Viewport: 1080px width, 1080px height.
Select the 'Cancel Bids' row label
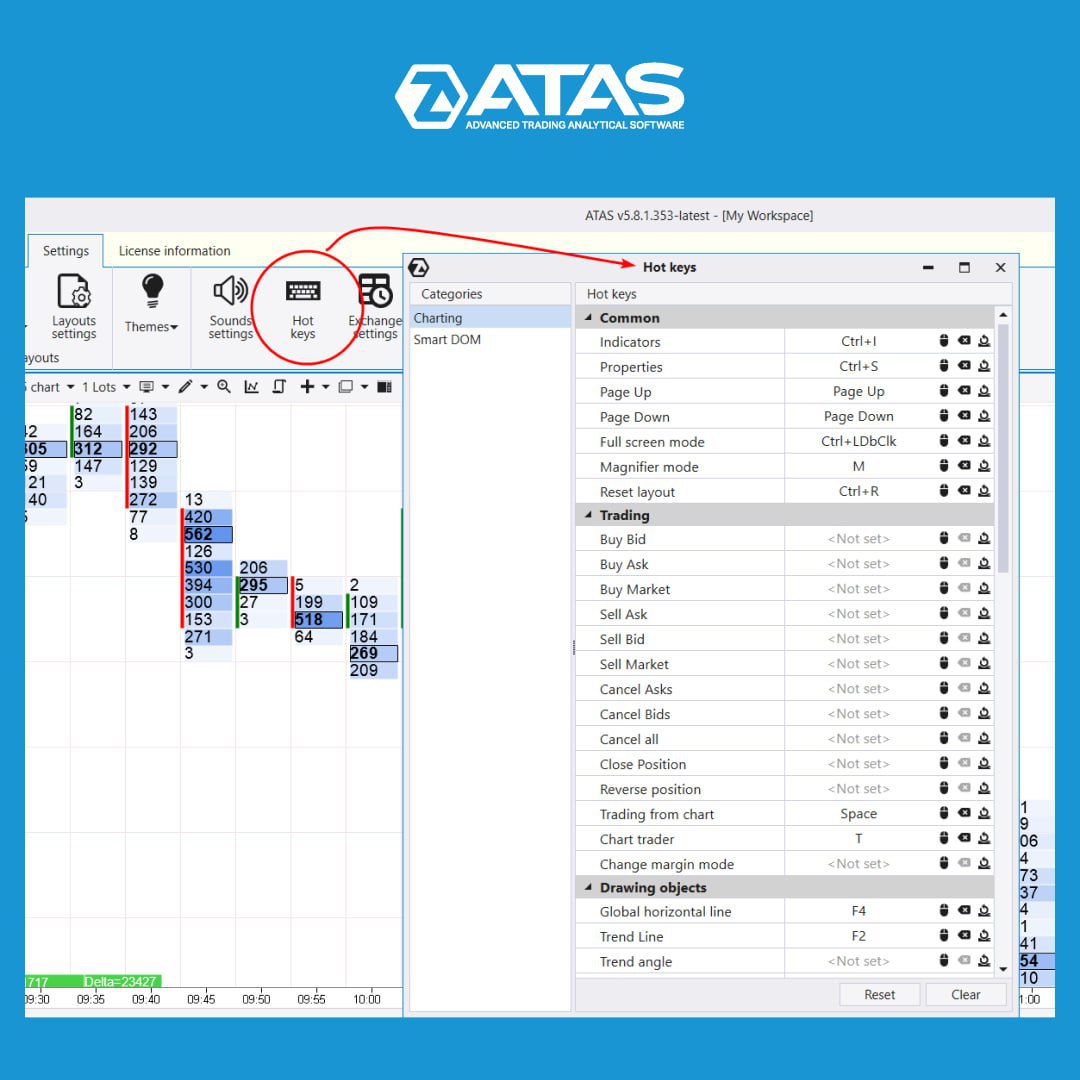click(x=634, y=714)
